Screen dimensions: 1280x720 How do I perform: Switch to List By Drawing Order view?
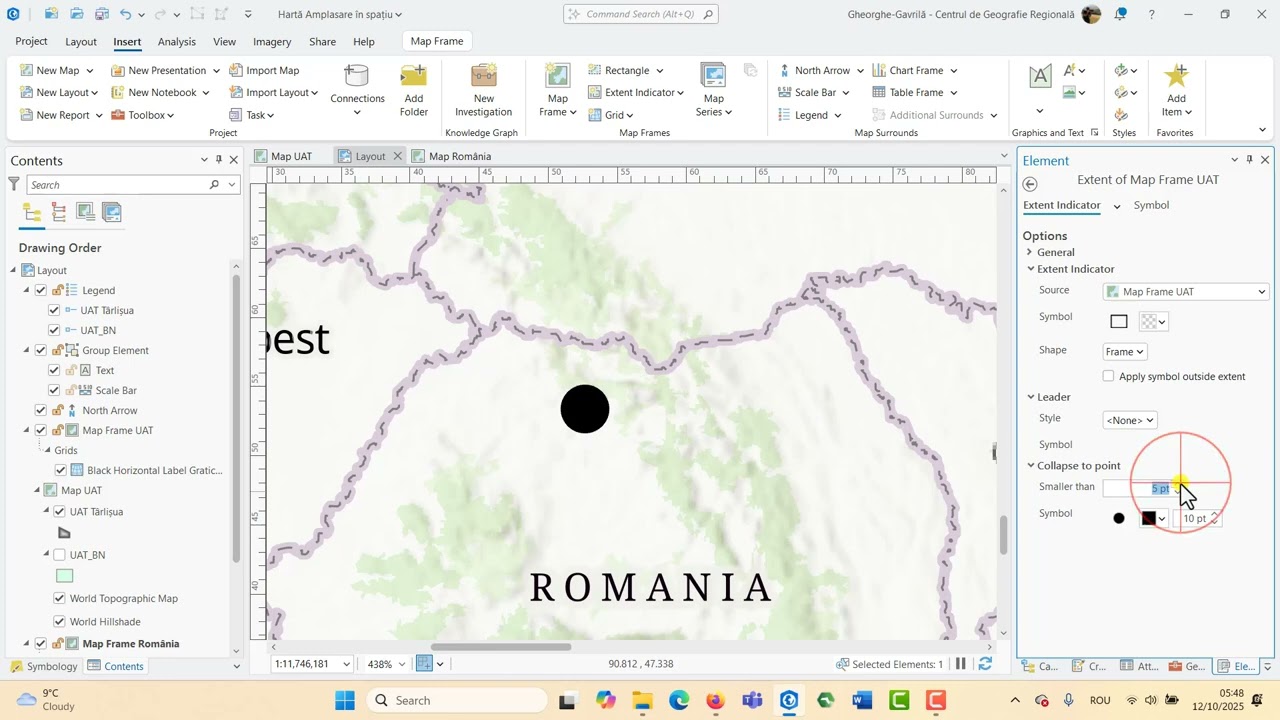(x=32, y=212)
